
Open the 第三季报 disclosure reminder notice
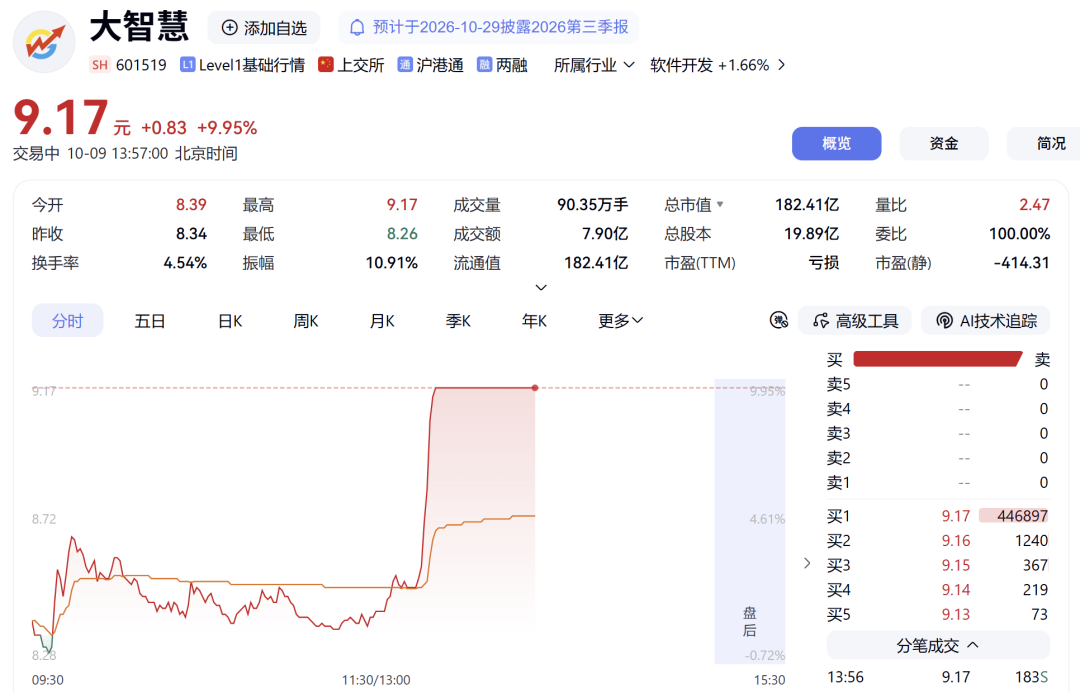[488, 27]
